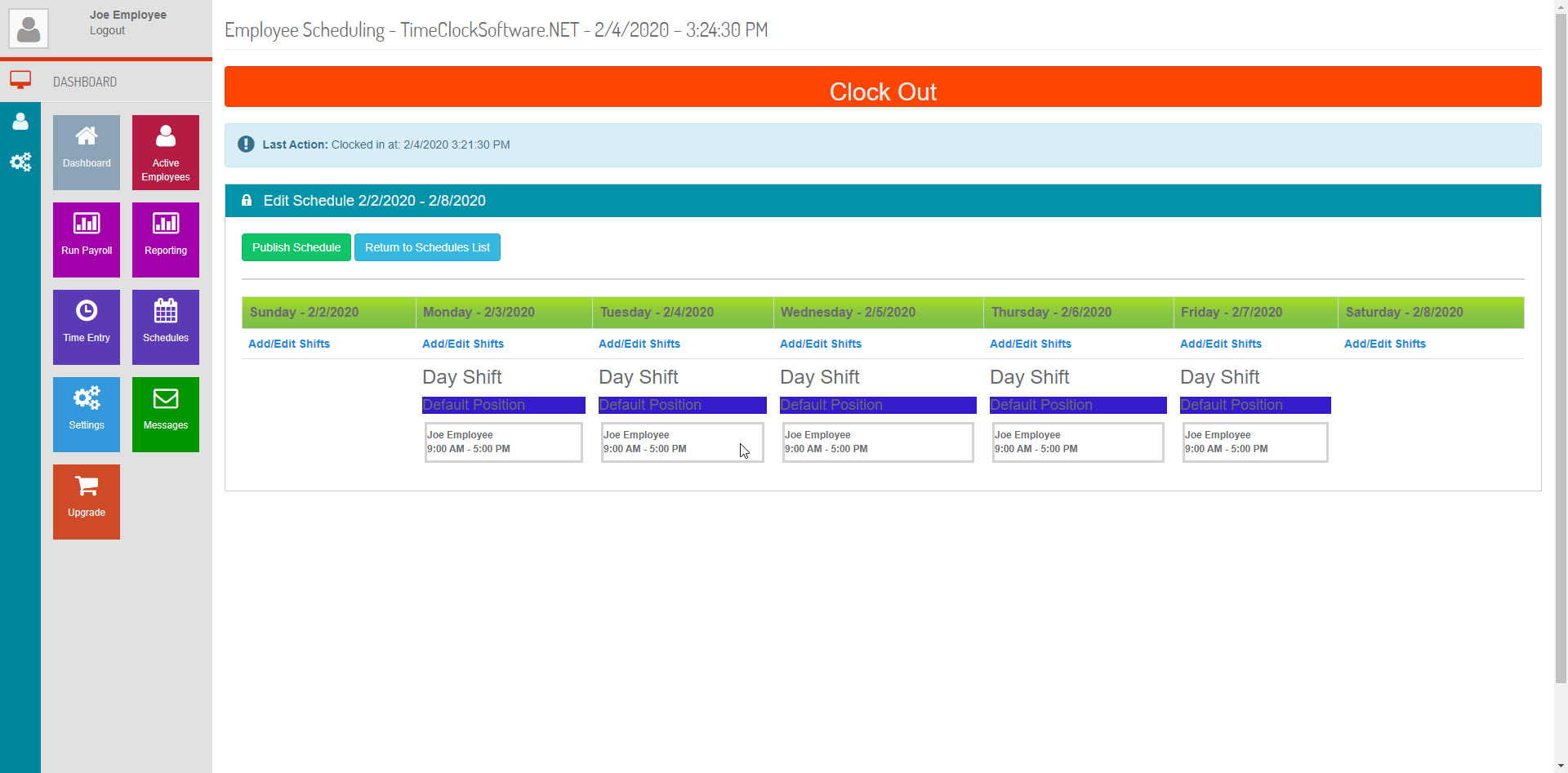Screen dimensions: 1568x773
Task: Select Joe Employee's Friday shift entry
Action: click(x=1254, y=442)
